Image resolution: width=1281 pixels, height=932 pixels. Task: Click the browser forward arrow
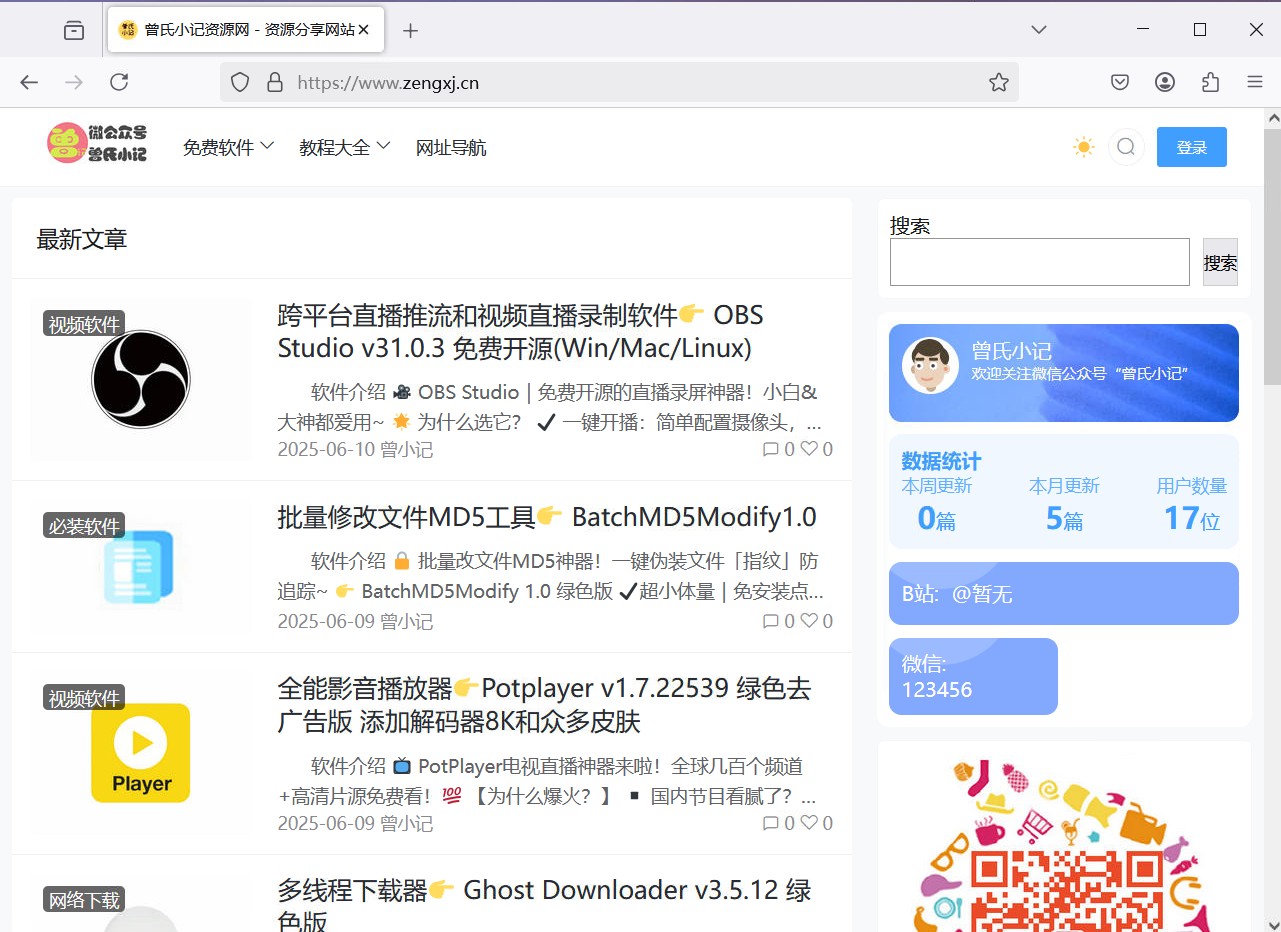pos(74,82)
